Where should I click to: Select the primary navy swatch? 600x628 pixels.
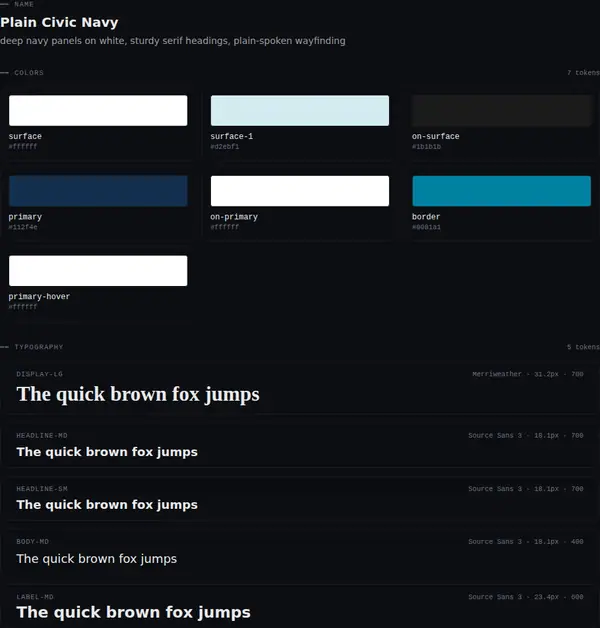(98, 191)
